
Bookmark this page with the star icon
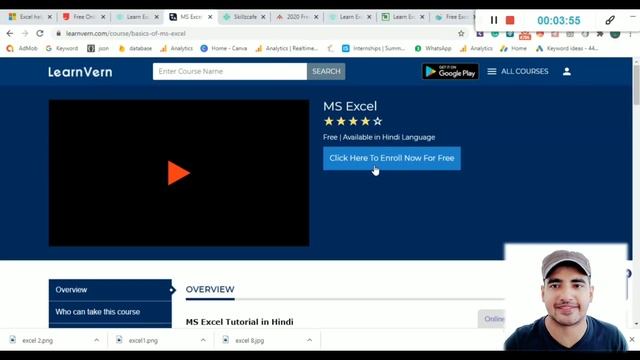pos(461,33)
